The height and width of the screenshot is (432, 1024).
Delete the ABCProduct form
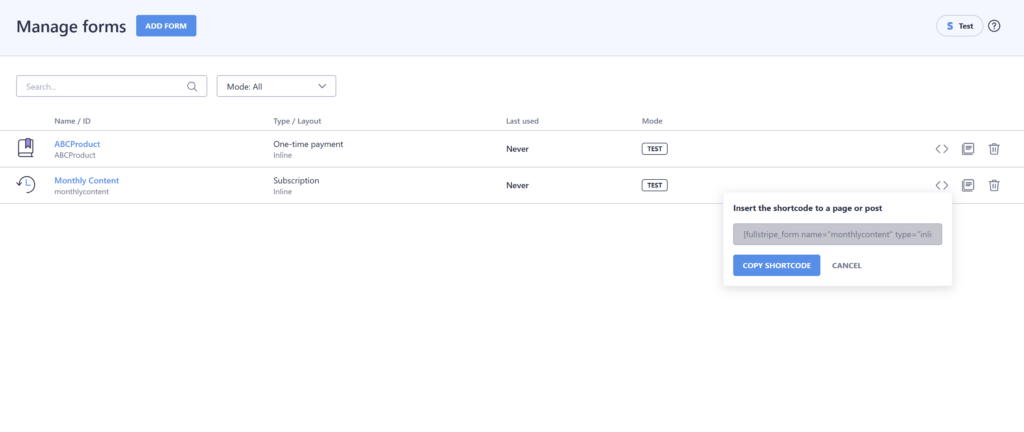pos(994,149)
